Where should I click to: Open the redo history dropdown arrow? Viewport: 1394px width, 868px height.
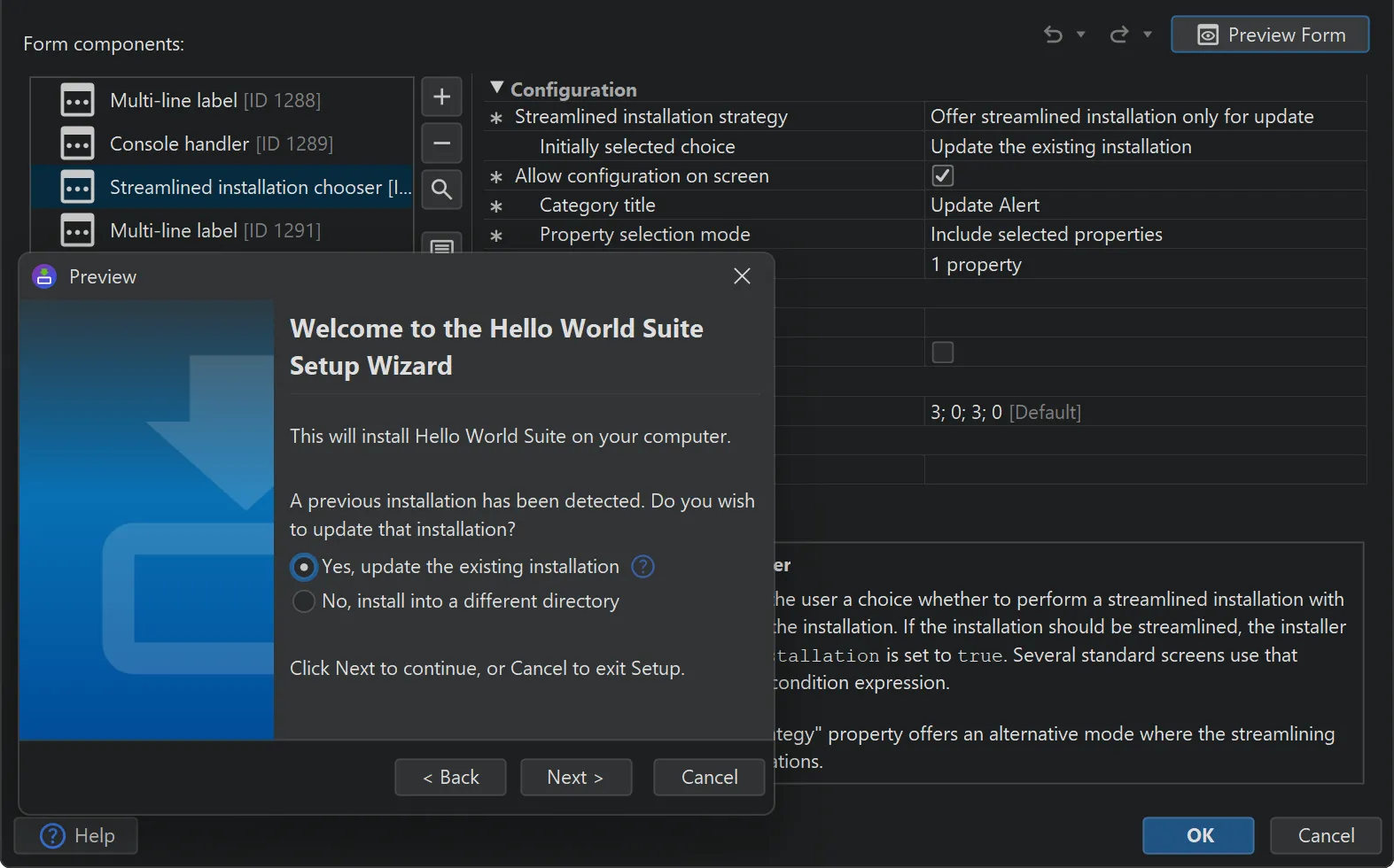coord(1148,35)
